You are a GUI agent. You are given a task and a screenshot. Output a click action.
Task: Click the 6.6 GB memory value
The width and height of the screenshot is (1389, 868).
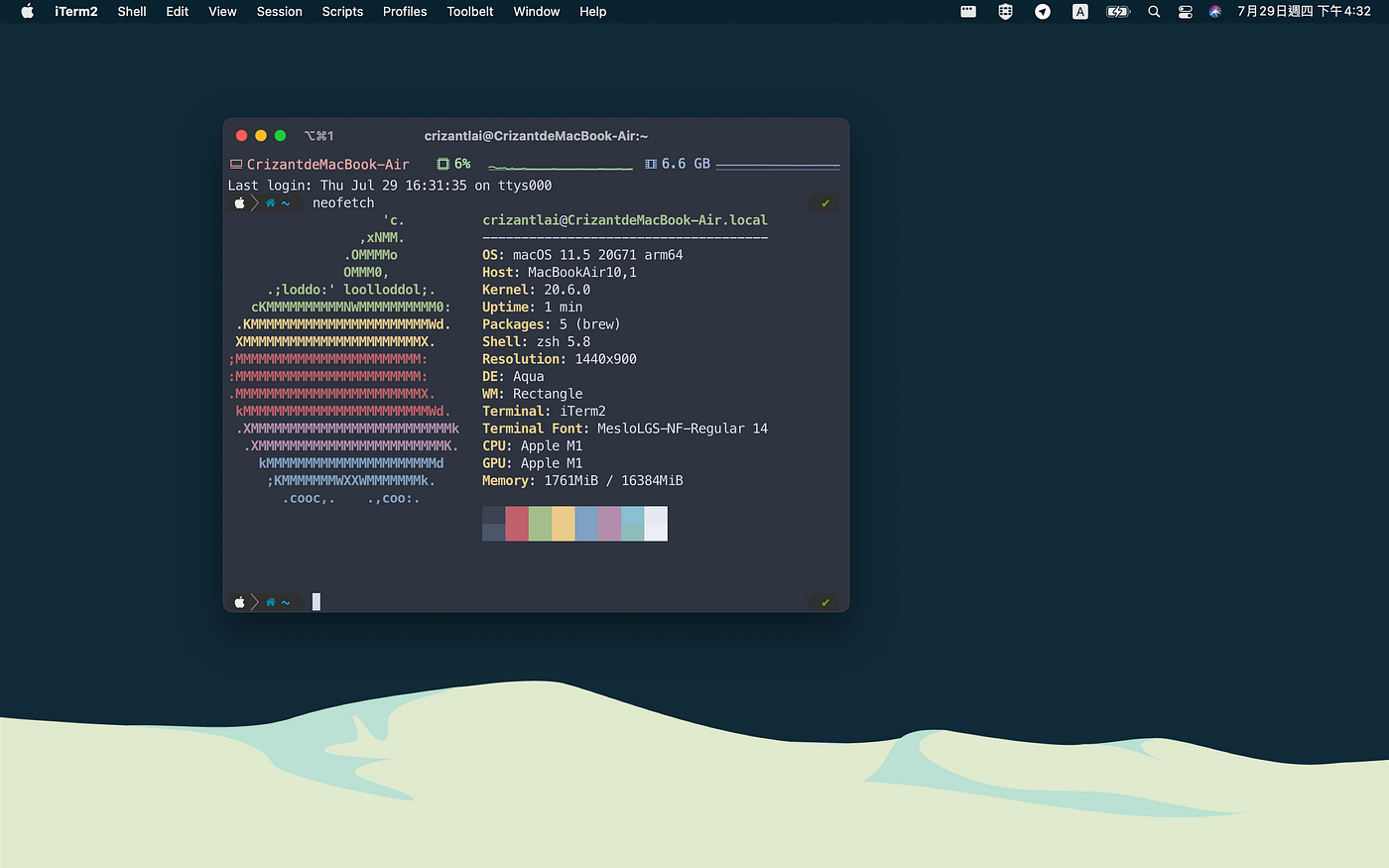point(686,165)
